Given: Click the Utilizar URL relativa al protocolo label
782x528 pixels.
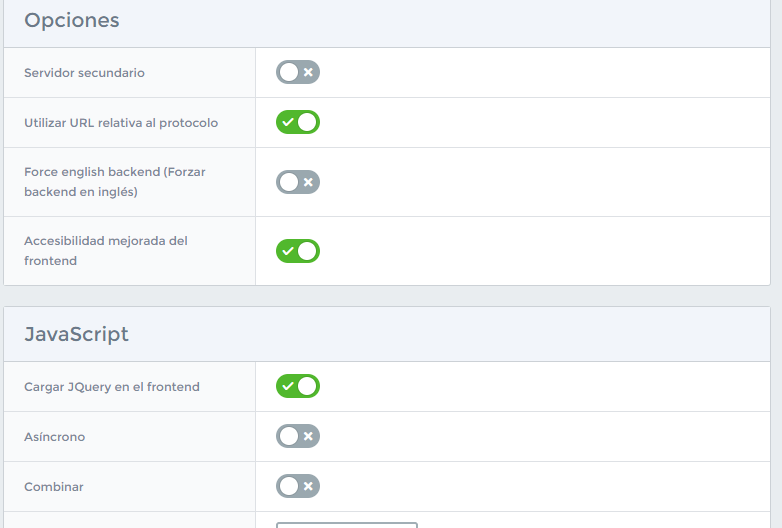Looking at the screenshot, I should (x=121, y=123).
